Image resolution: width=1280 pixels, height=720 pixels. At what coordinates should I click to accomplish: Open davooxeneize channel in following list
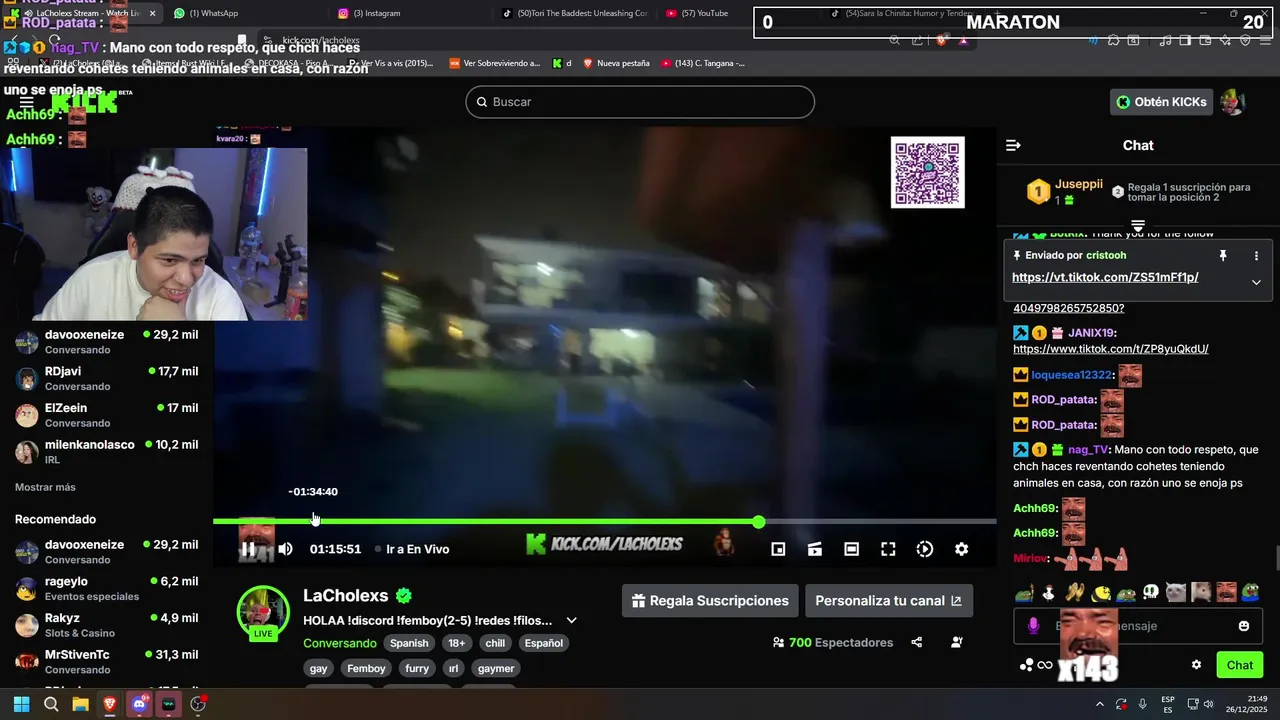point(106,342)
